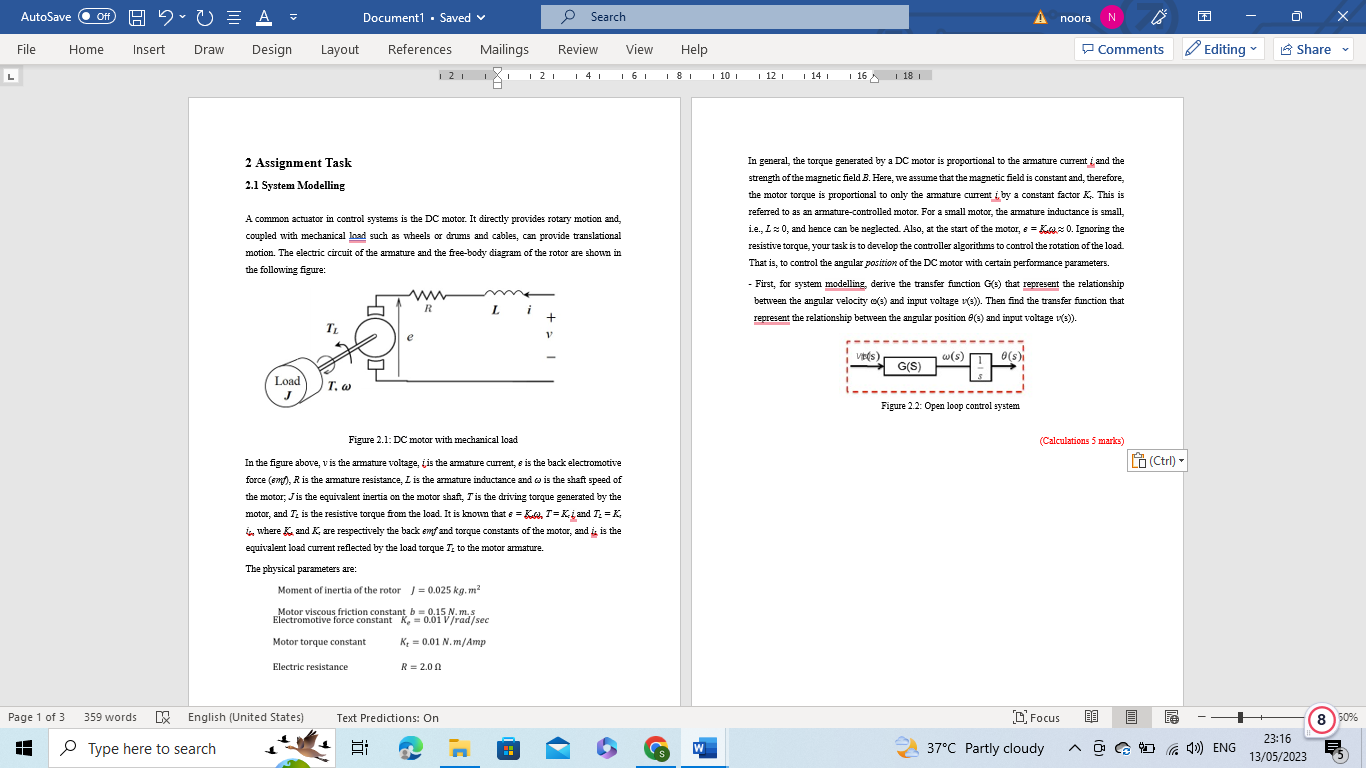Undo the last action
This screenshot has height=768, width=1366.
coord(167,16)
